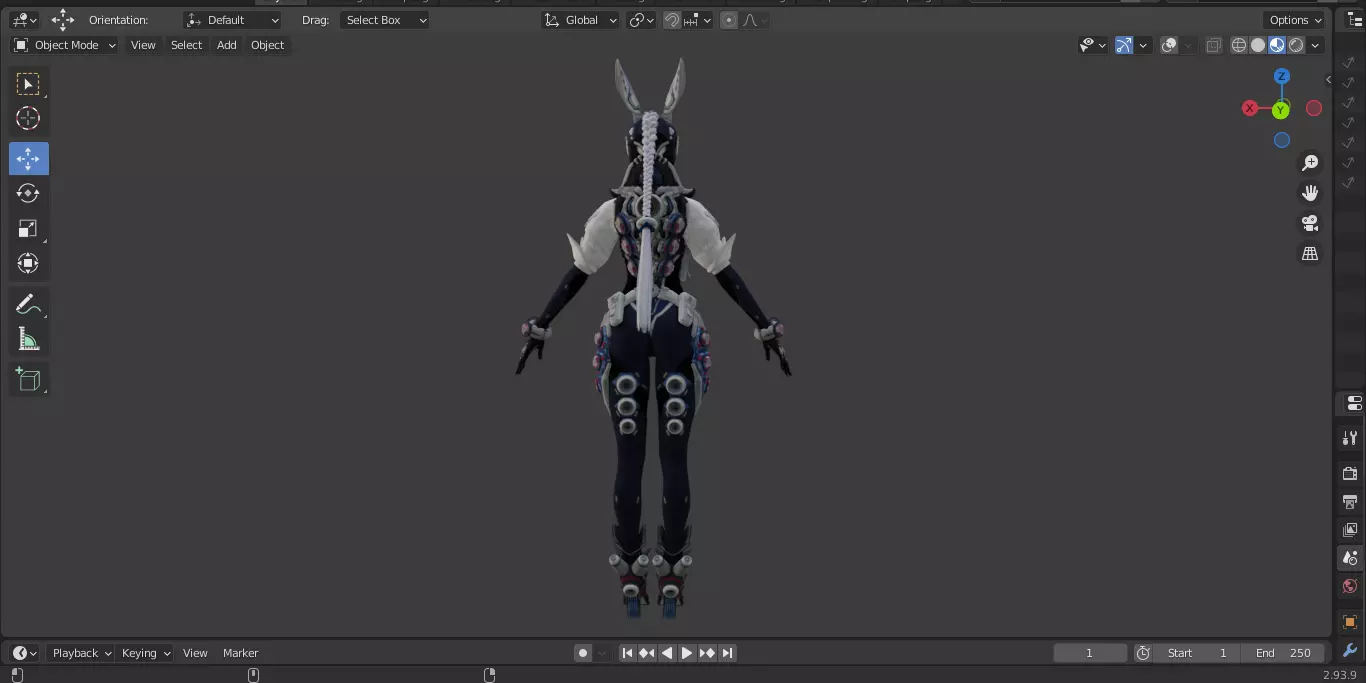Open 3D viewport editor type dropdown
The width and height of the screenshot is (1366, 683).
tap(24, 20)
